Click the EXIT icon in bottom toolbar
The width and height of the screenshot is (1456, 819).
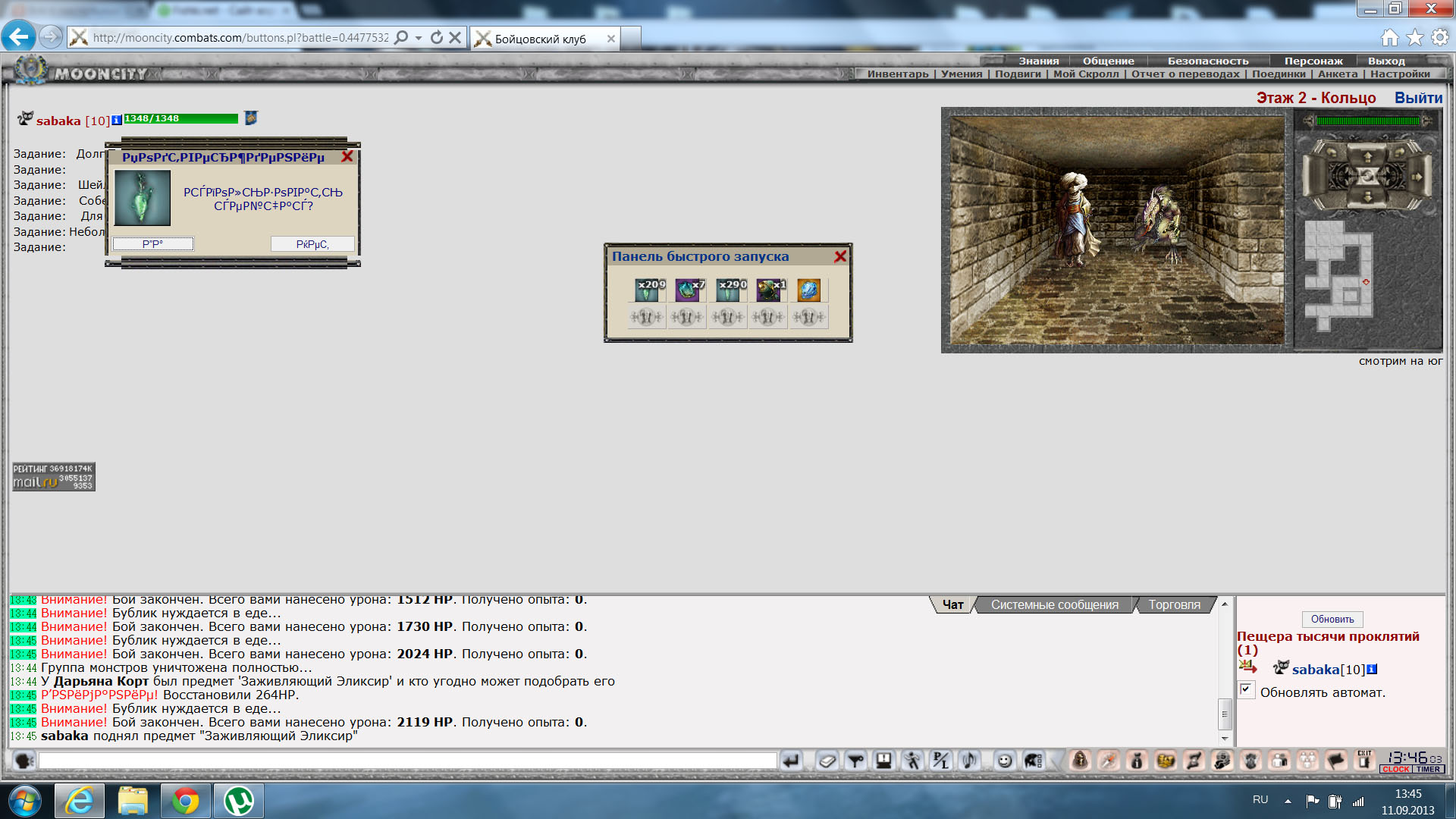coord(1364,759)
